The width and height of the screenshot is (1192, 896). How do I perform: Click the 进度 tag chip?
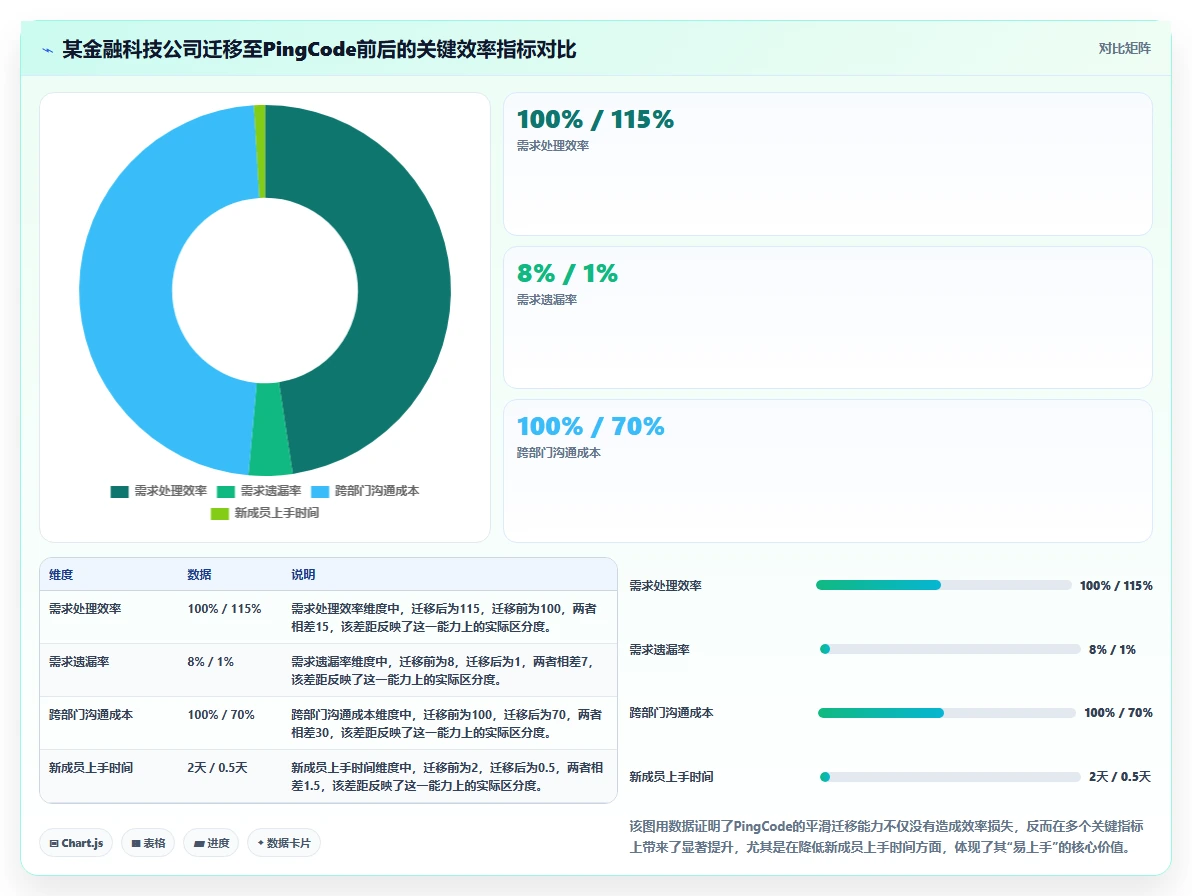pyautogui.click(x=211, y=843)
